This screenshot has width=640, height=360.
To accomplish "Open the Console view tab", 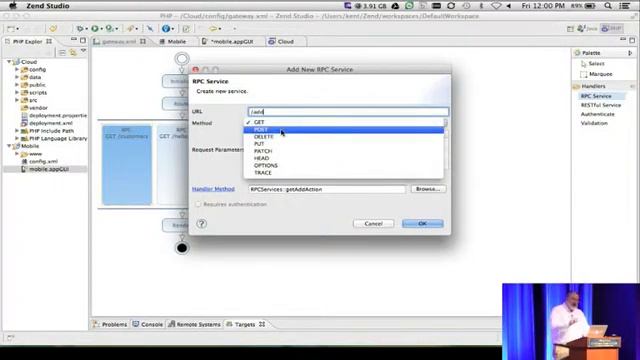I will pos(148,324).
